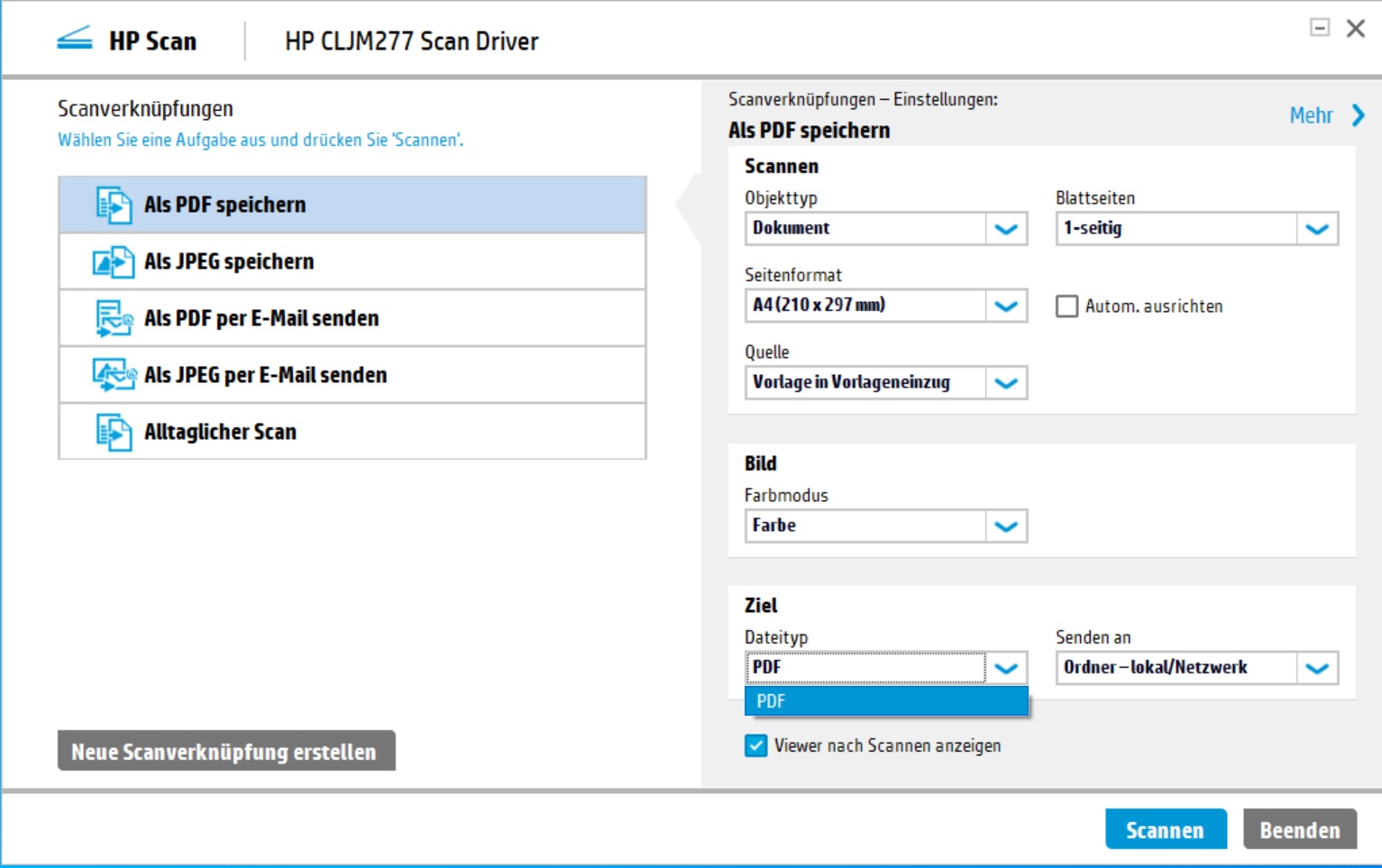Click the 'Als PDF per E-Mail senden' icon
This screenshot has height=868, width=1382.
click(114, 319)
